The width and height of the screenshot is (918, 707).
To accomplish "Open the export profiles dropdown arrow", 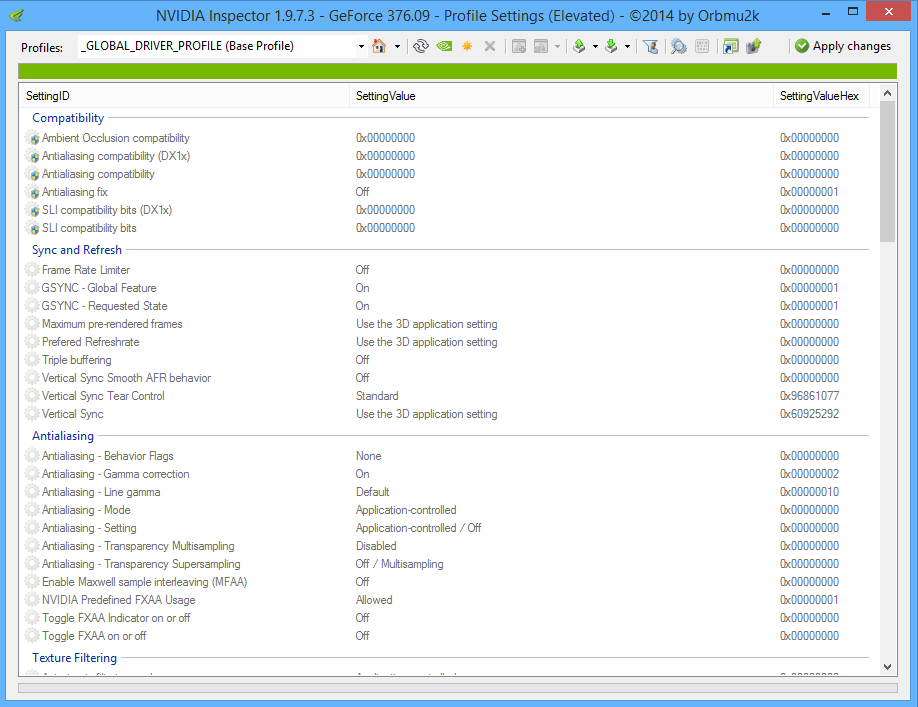I will (595, 46).
